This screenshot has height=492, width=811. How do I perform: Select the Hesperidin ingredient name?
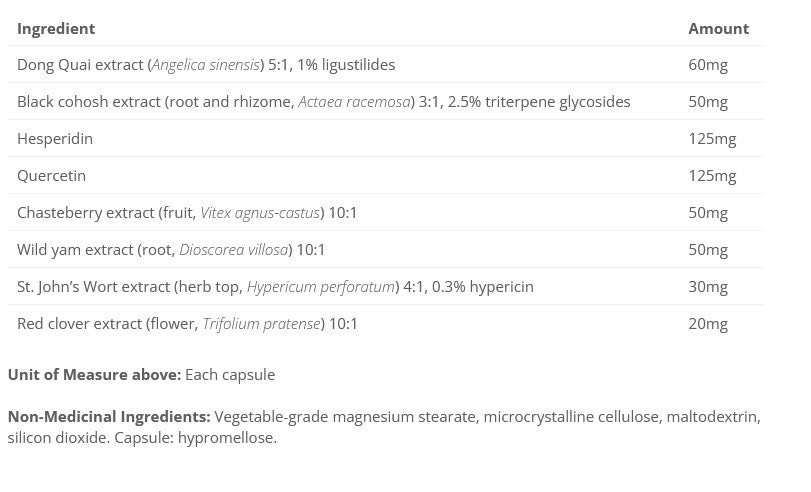pyautogui.click(x=55, y=139)
